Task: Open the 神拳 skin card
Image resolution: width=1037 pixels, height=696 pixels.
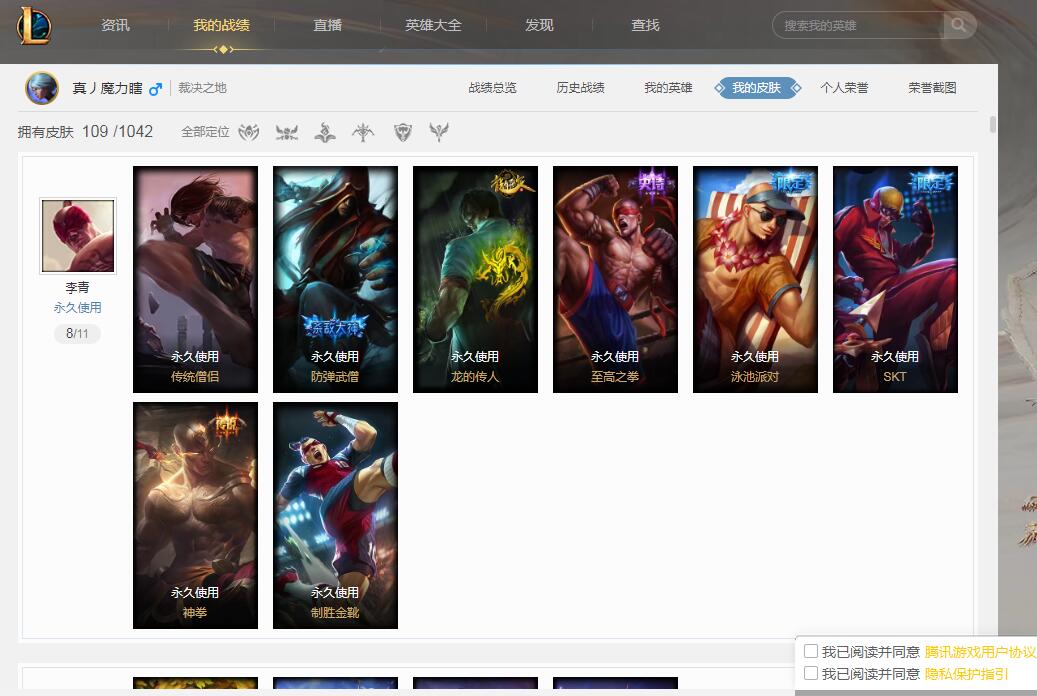Action: click(195, 515)
